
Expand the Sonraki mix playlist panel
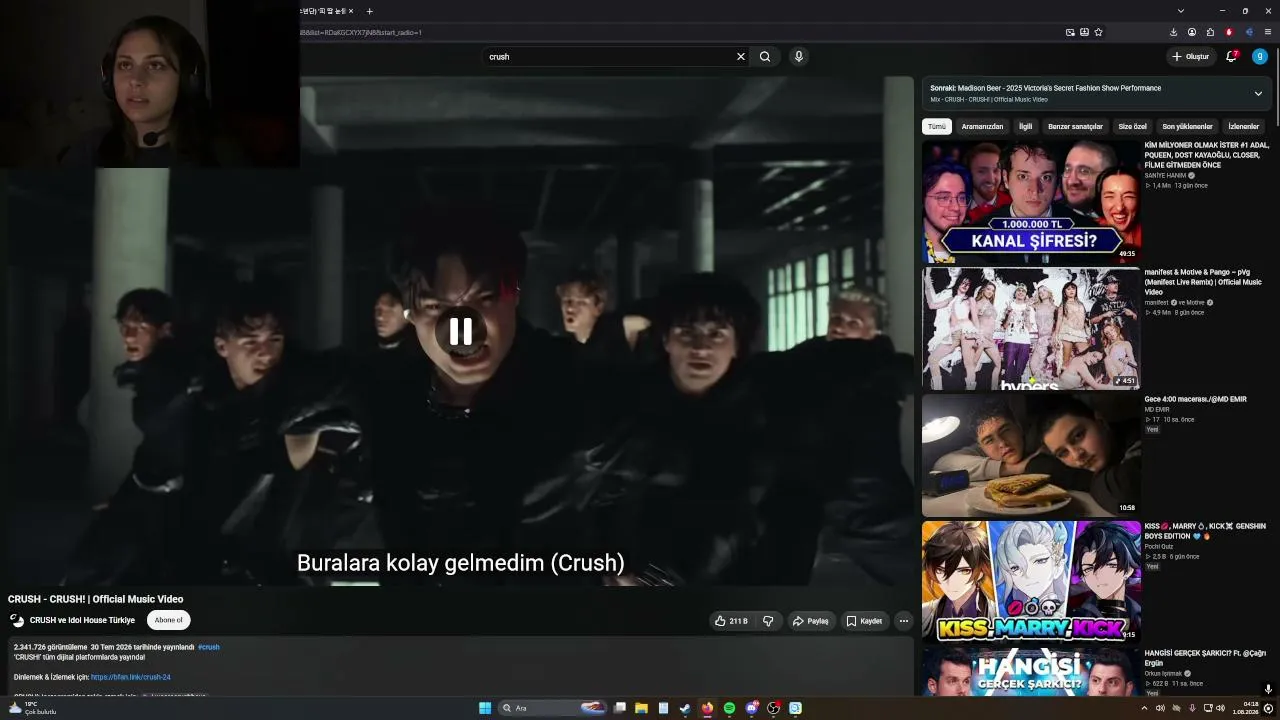click(1258, 94)
